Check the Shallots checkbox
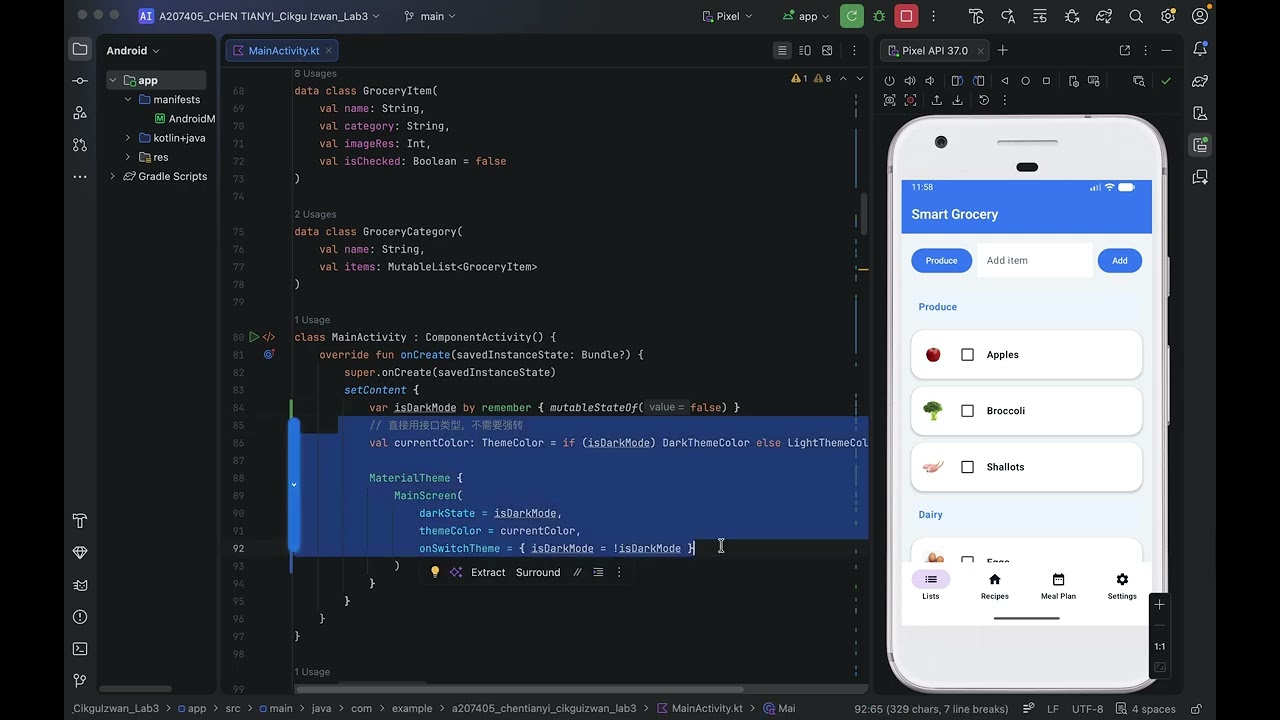This screenshot has width=1280, height=720. pyautogui.click(x=967, y=467)
